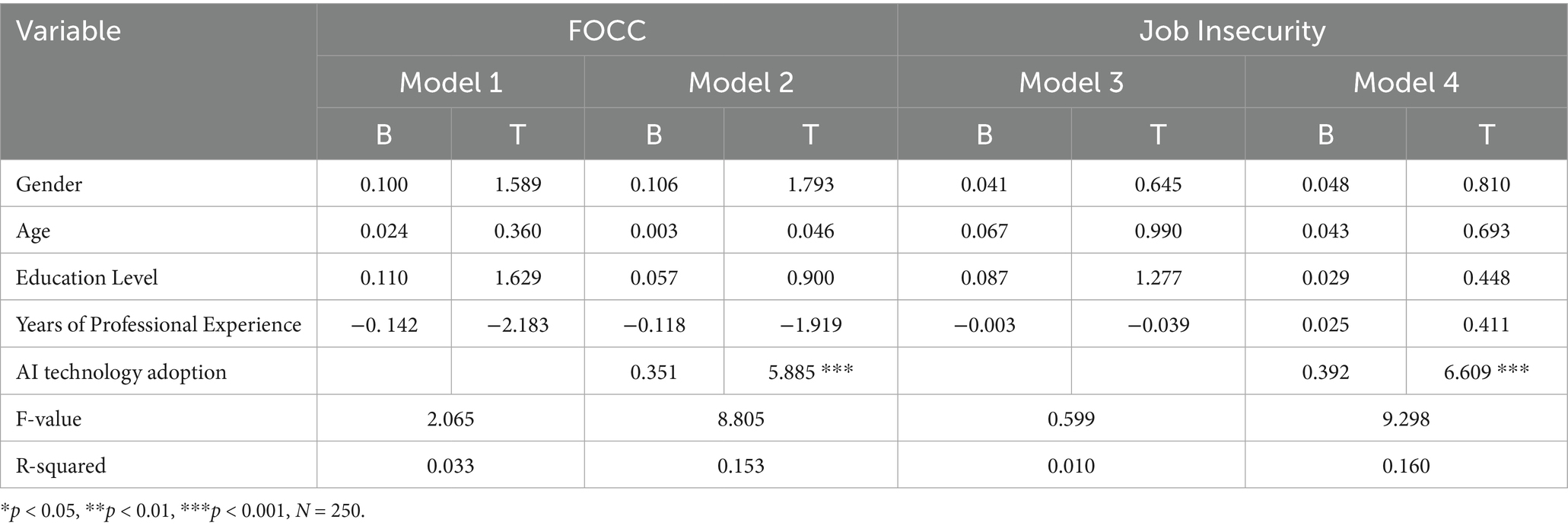Click the R-squared cell showing 0.153
This screenshot has width=1568, height=529.
740,466
